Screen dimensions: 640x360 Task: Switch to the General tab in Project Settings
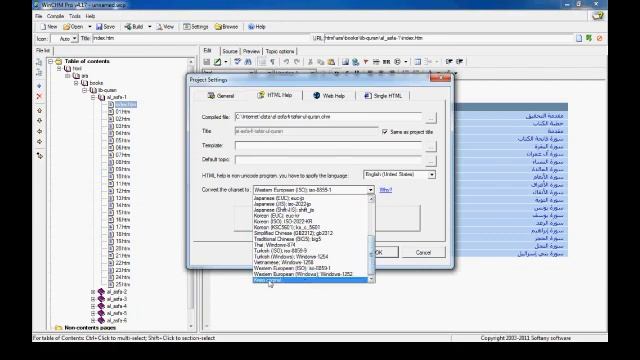[x=221, y=96]
